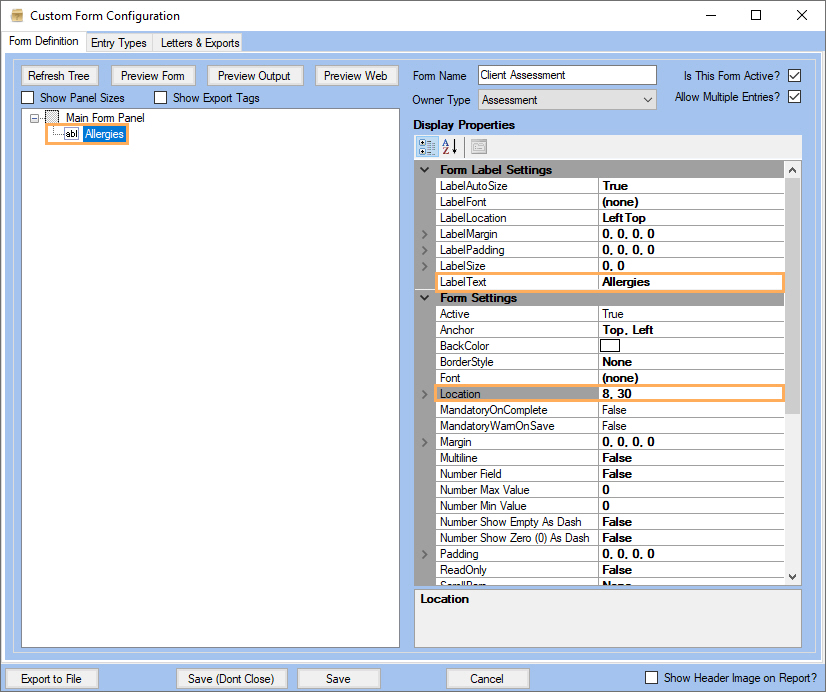Viewport: 826px width, 692px height.
Task: Click Export to File button
Action: pos(52,679)
